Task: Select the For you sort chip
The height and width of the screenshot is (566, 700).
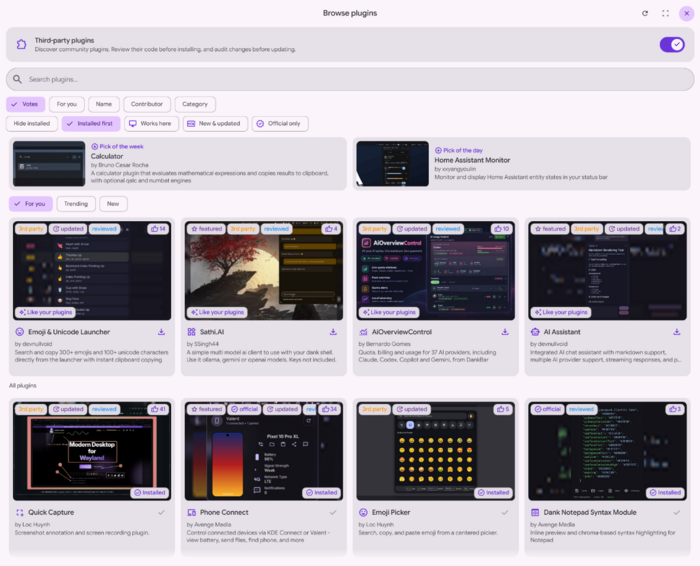Action: pos(67,104)
